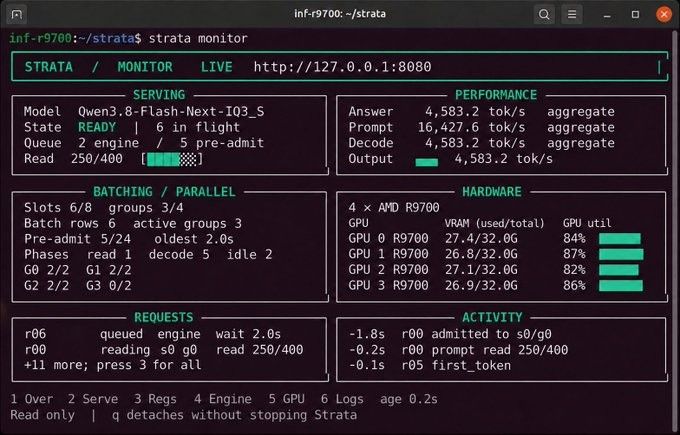Click activity 'r05 first_token' entry
680x435 pixels.
click(x=456, y=366)
